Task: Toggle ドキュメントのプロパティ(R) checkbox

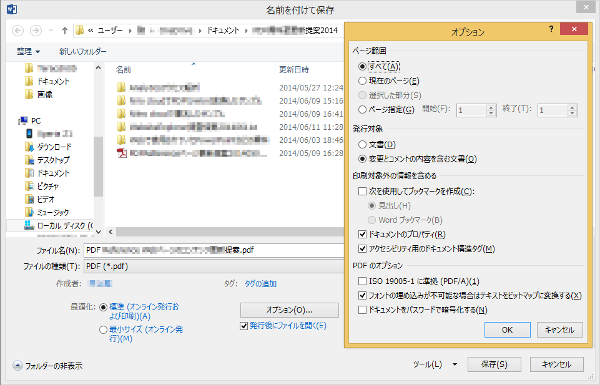Action: [362, 234]
